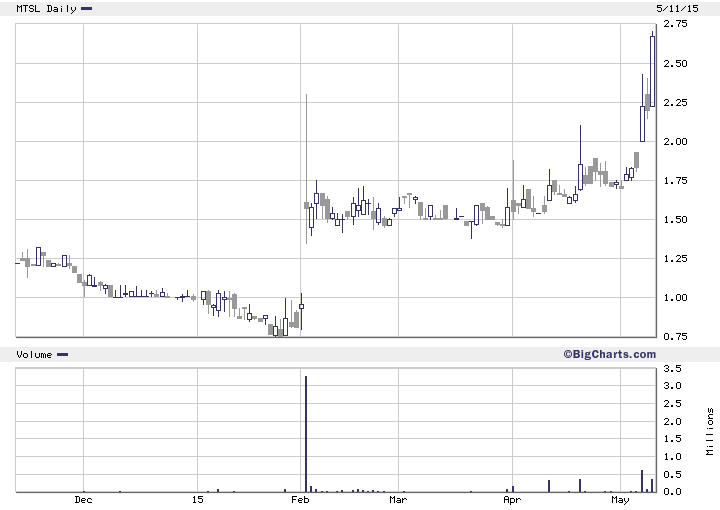This screenshot has height=510, width=720.
Task: Click the 0.0 volume axis label
Action: pos(672,492)
